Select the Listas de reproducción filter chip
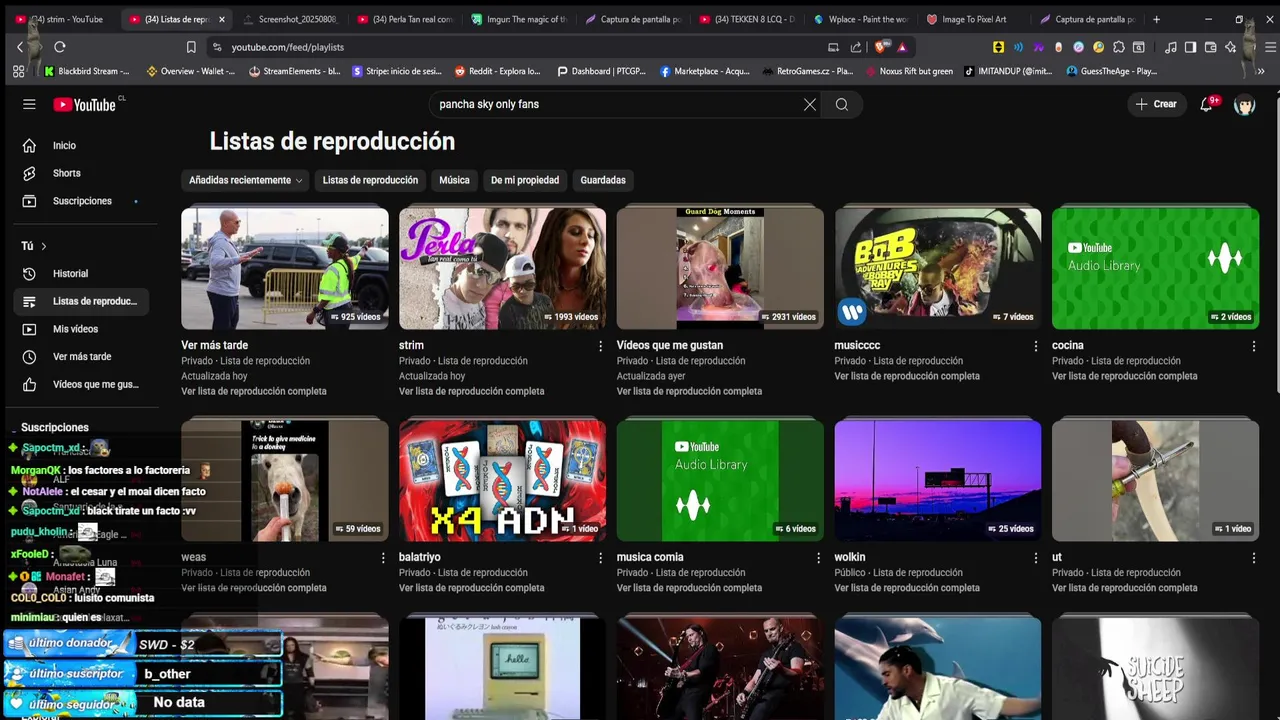Viewport: 1280px width, 720px height. 370,180
